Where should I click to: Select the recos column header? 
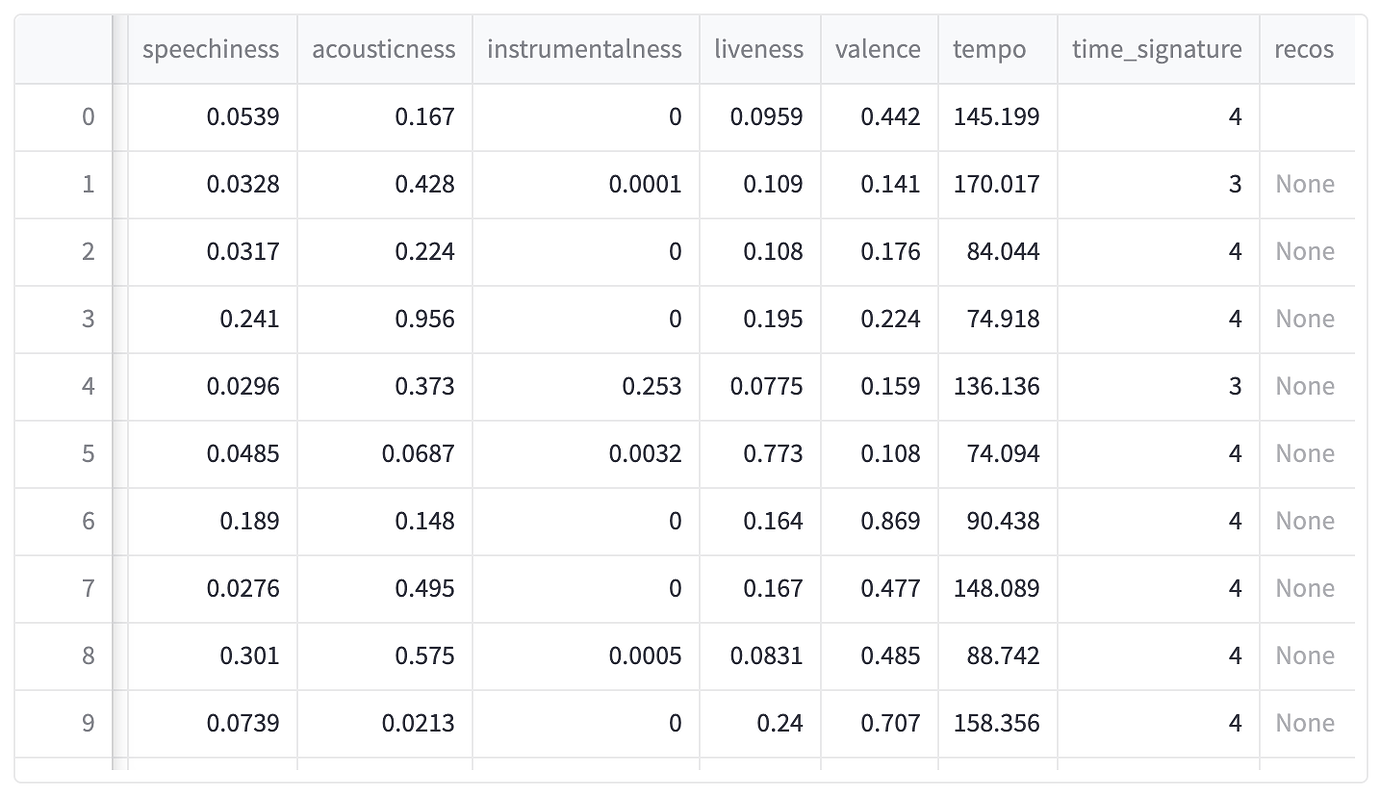[x=1304, y=49]
